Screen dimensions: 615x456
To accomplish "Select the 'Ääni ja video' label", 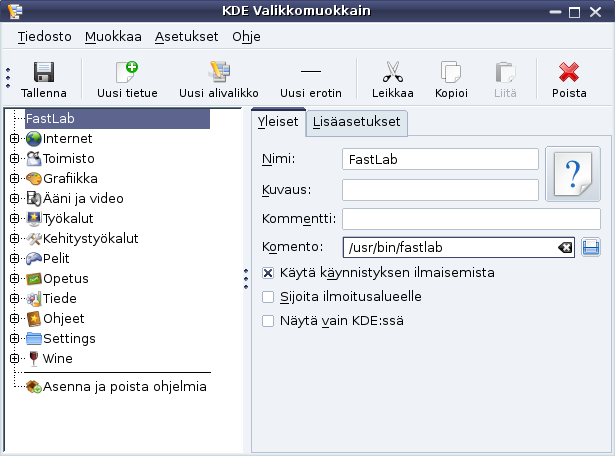I will pyautogui.click(x=83, y=198).
